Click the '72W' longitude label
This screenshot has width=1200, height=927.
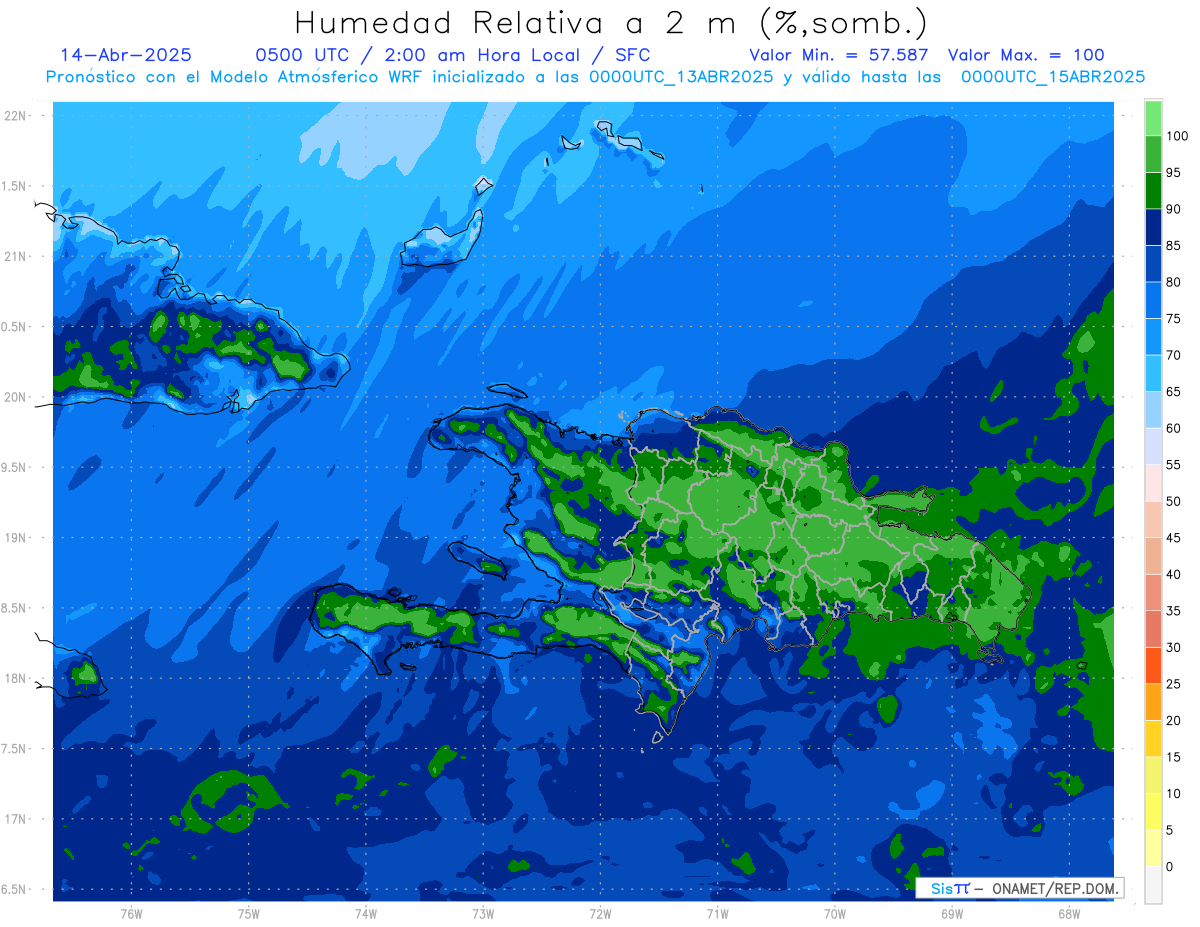(600, 914)
